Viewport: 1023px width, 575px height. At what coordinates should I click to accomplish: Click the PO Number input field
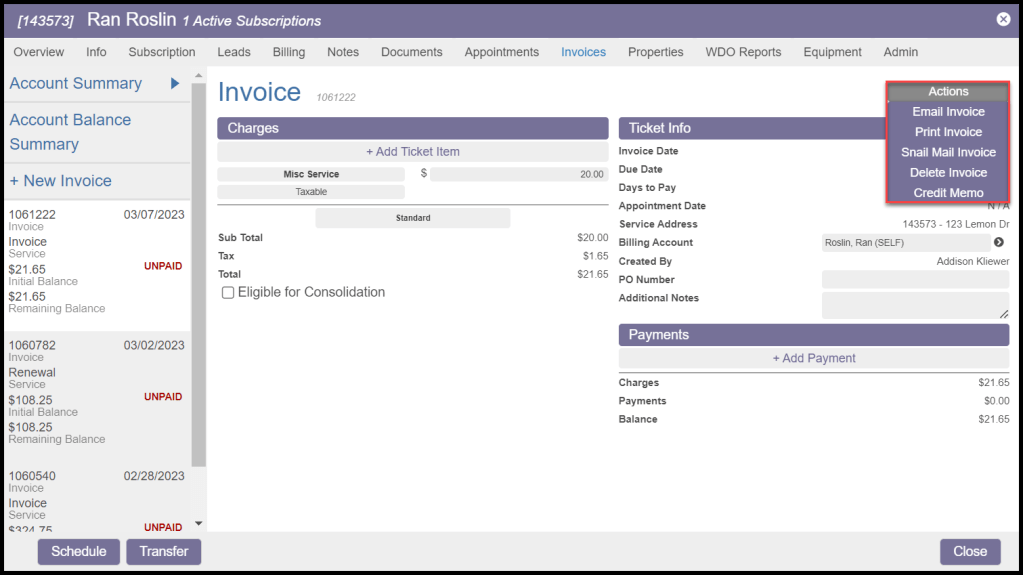[x=914, y=280]
